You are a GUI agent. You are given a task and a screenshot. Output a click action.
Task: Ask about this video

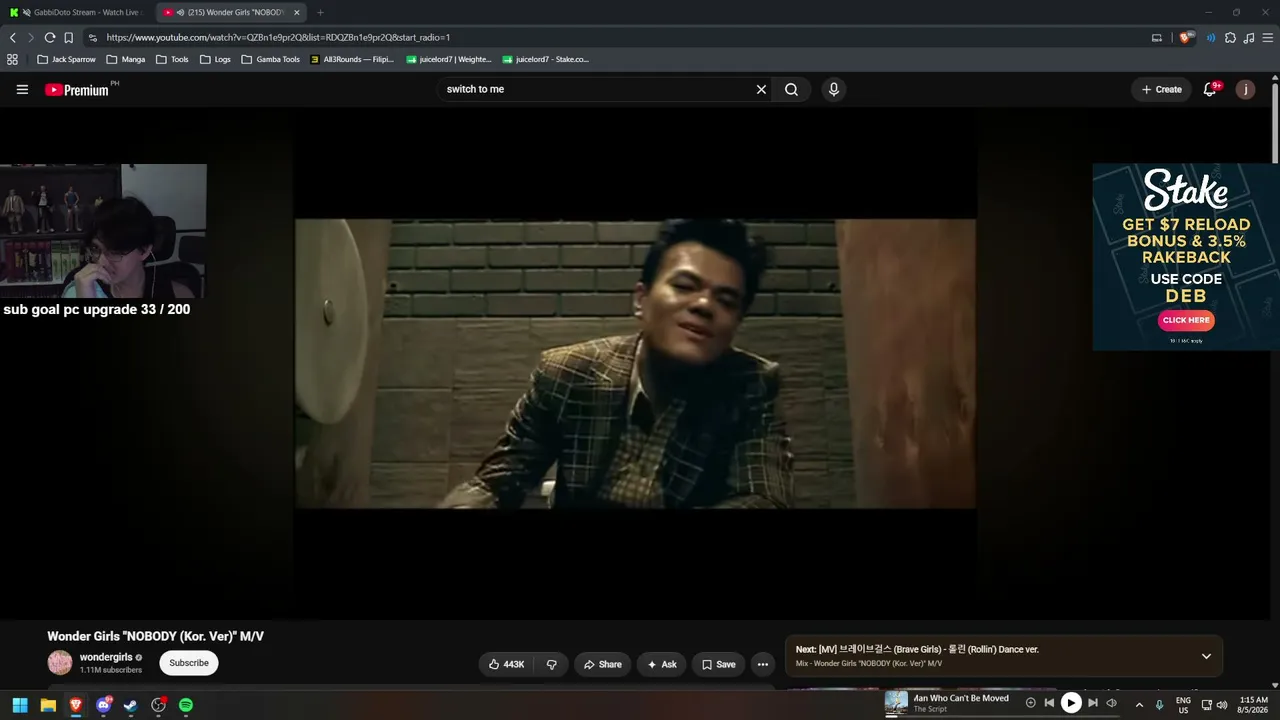click(661, 664)
